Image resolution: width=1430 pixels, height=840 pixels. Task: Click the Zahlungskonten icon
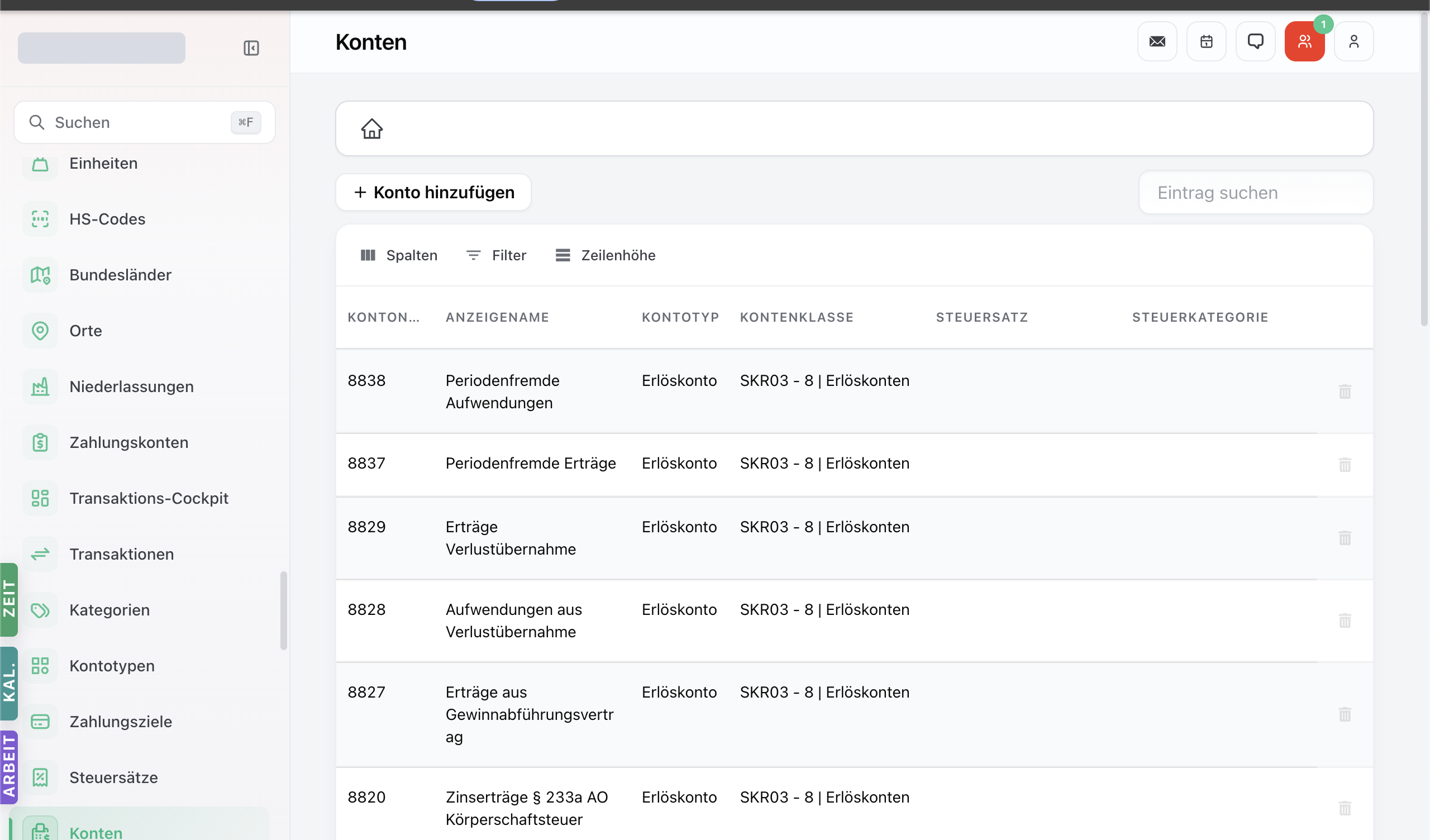[40, 443]
